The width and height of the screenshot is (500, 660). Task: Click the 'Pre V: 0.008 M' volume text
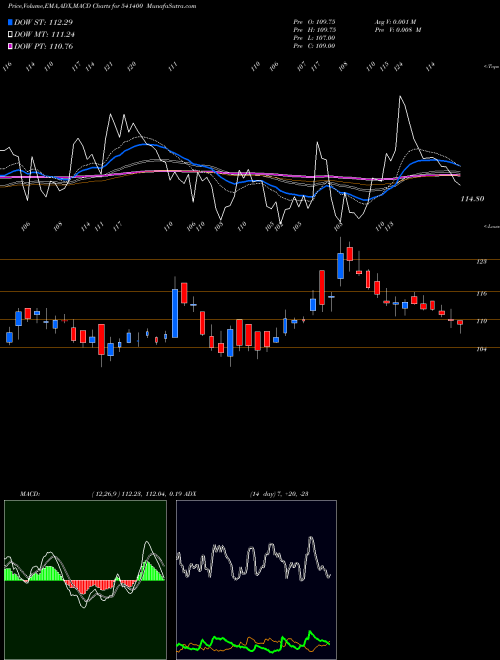pos(399,30)
